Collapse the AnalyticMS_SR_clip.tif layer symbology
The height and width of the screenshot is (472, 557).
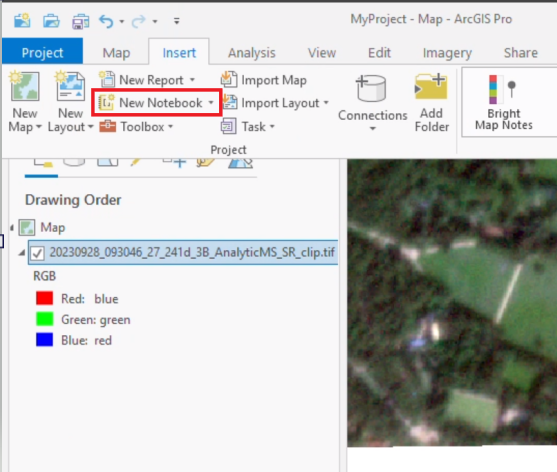(x=22, y=253)
